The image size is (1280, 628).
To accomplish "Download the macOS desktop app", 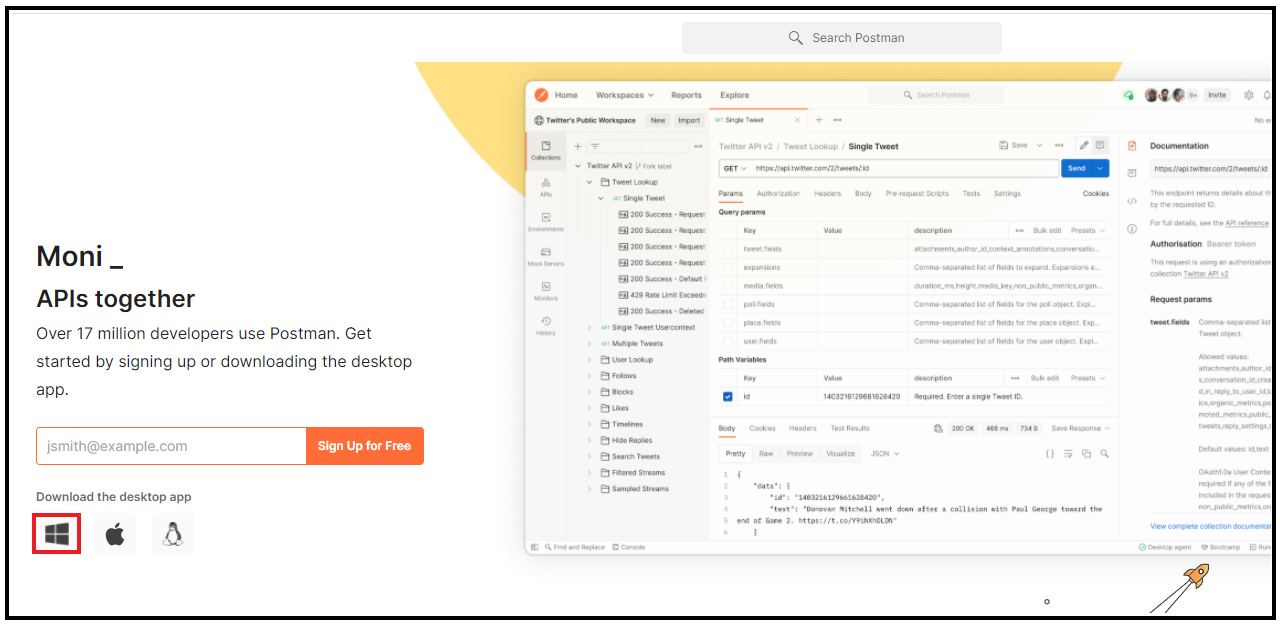I will tap(115, 534).
